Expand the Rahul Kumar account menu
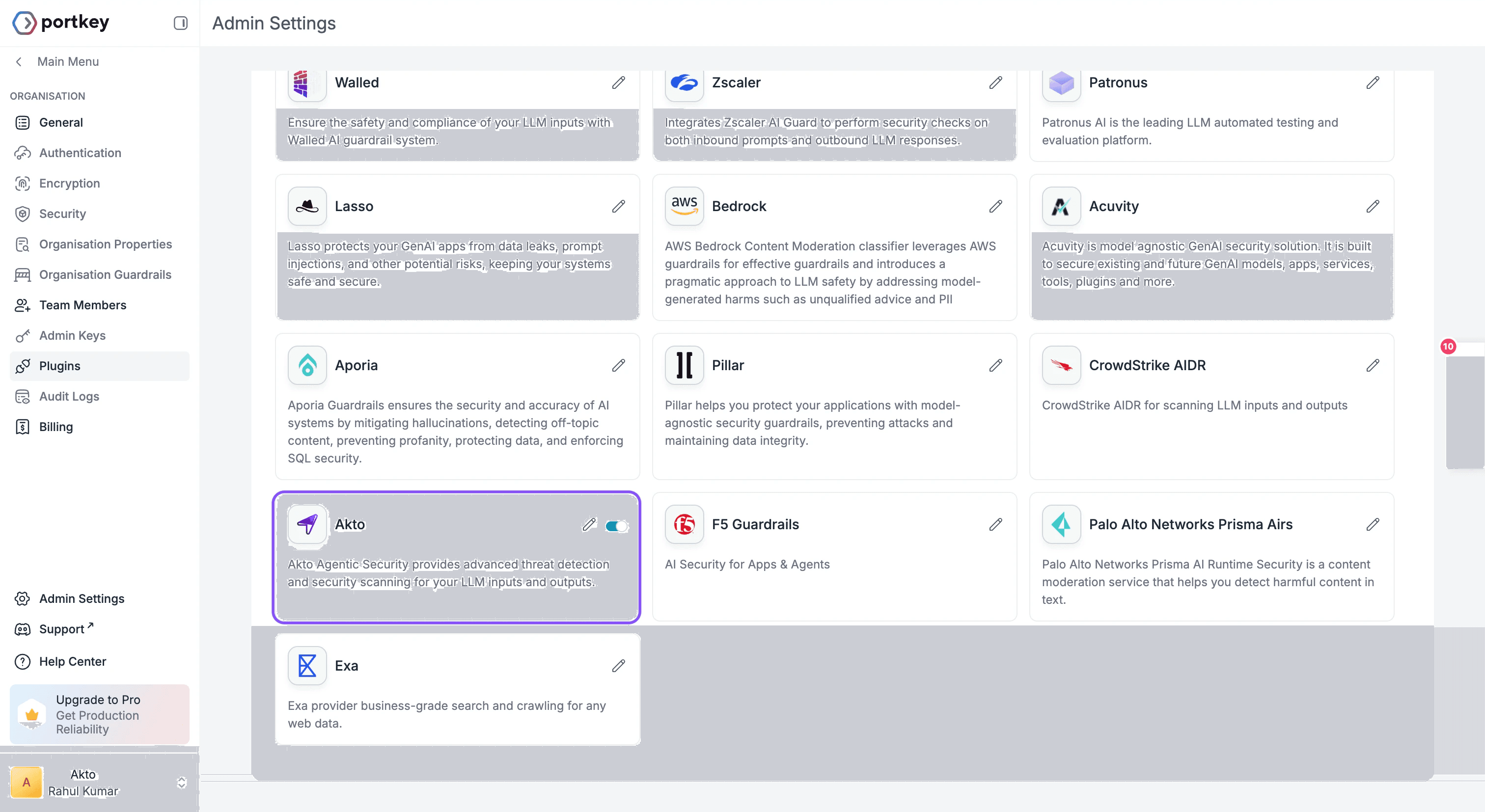This screenshot has width=1485, height=812. pos(182,783)
